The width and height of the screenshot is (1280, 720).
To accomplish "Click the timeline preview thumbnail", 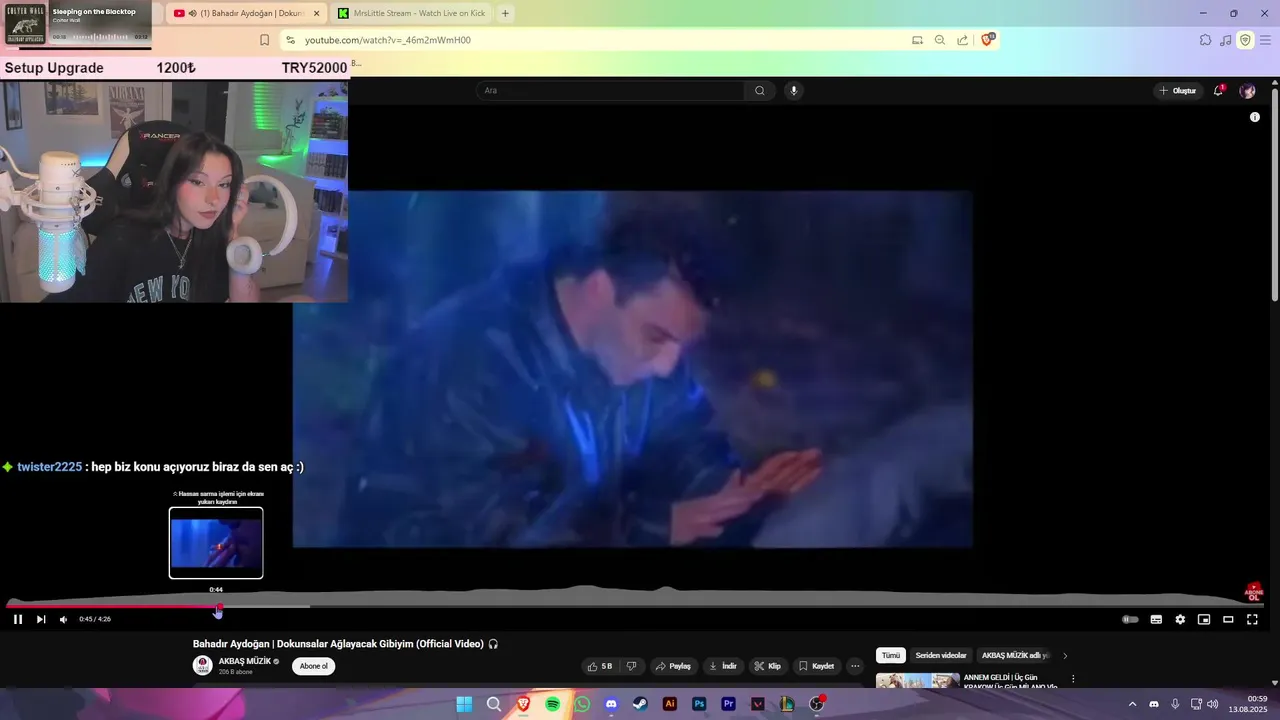I will pos(216,543).
